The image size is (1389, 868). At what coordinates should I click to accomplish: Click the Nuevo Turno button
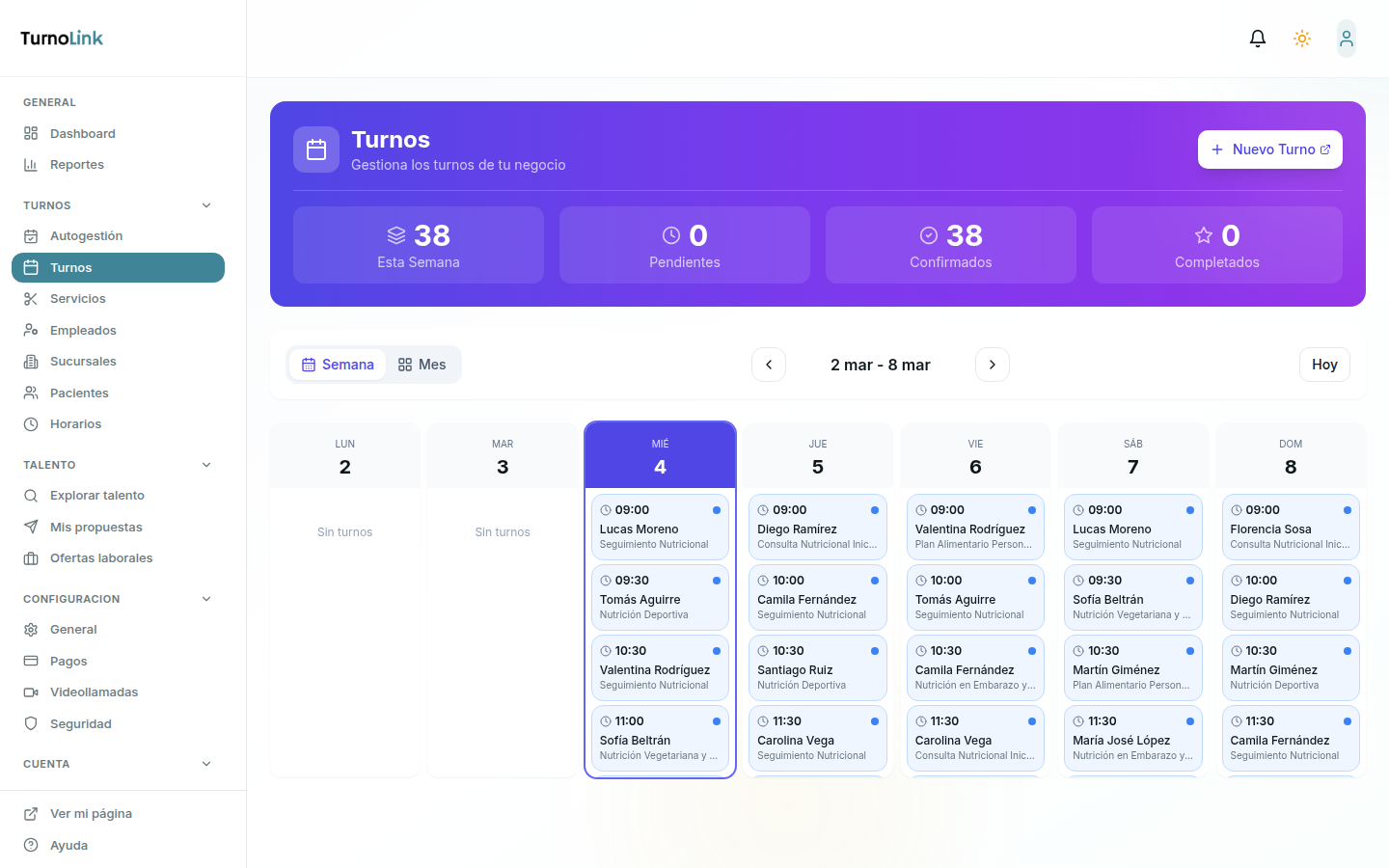tap(1269, 149)
